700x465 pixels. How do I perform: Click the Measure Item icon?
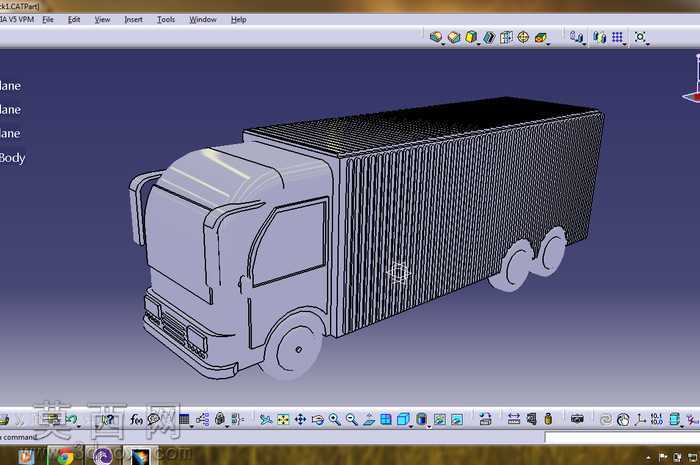tap(531, 419)
